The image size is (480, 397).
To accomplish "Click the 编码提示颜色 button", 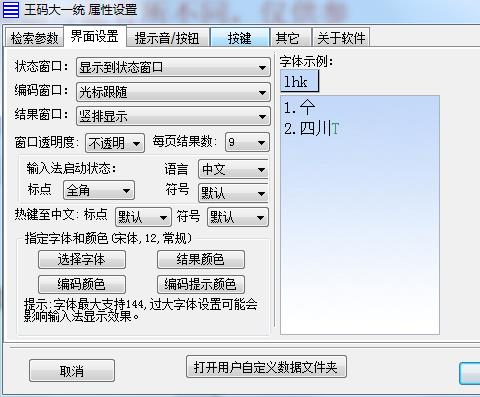I will 201,284.
